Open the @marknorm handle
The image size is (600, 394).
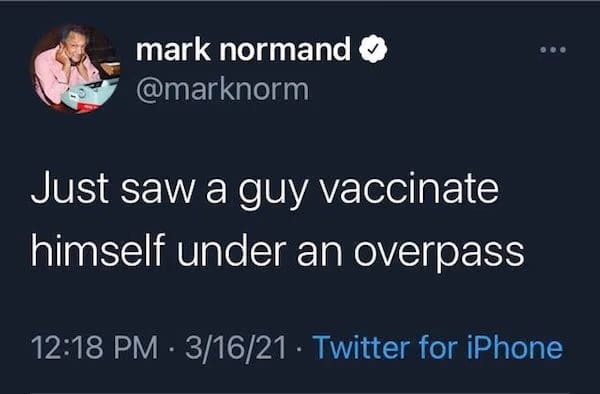(x=222, y=90)
